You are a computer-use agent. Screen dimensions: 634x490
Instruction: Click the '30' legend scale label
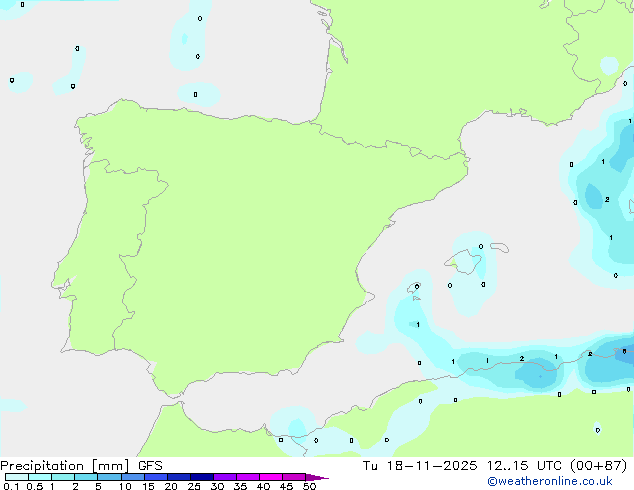click(217, 486)
